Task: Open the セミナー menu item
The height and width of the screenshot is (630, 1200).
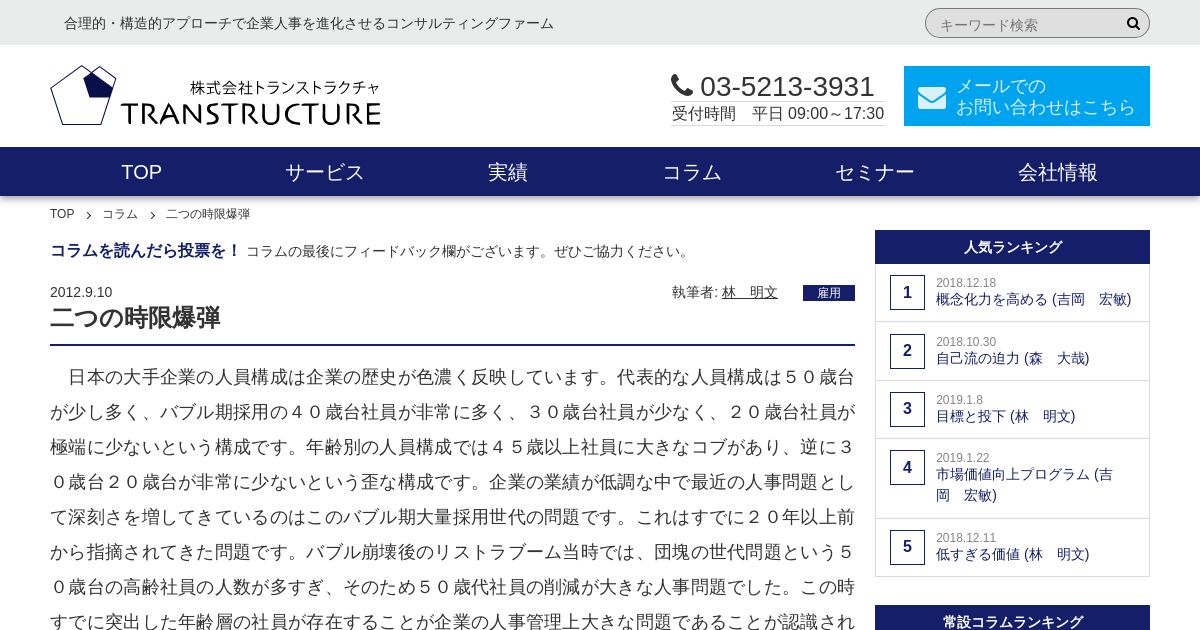Action: click(875, 172)
